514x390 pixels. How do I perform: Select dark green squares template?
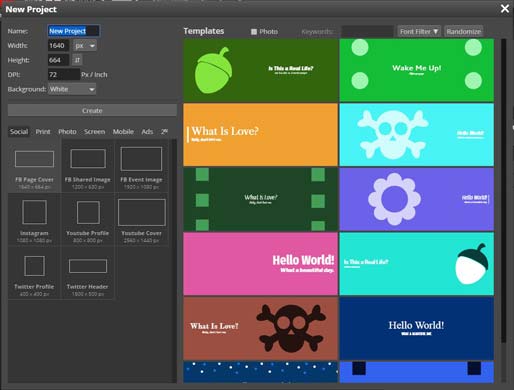[x=261, y=199]
